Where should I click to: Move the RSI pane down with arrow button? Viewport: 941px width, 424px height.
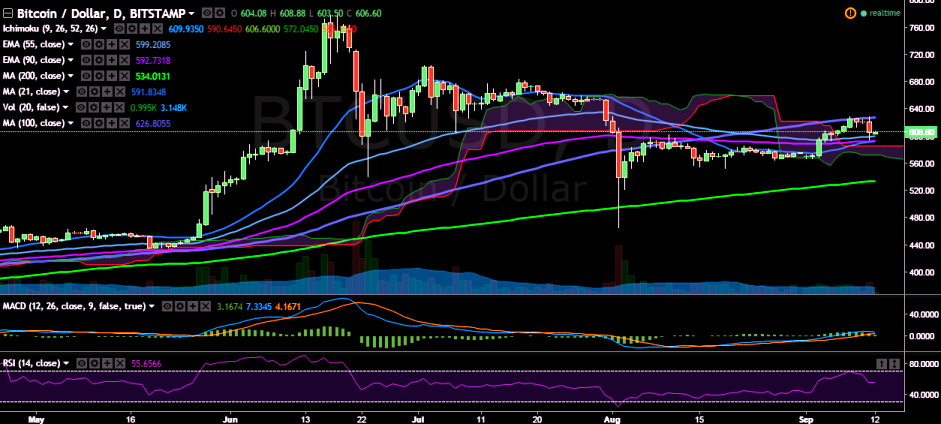[894, 363]
